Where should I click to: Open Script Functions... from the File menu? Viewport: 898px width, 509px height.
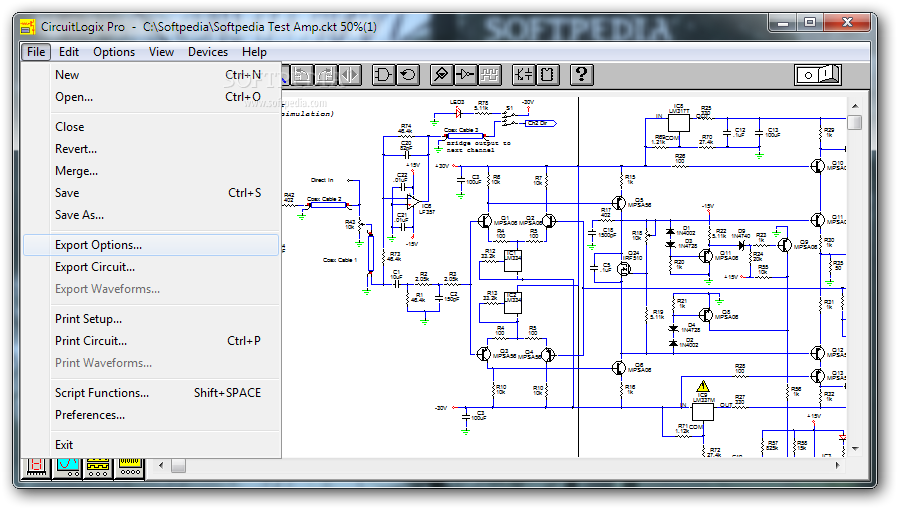click(x=152, y=393)
